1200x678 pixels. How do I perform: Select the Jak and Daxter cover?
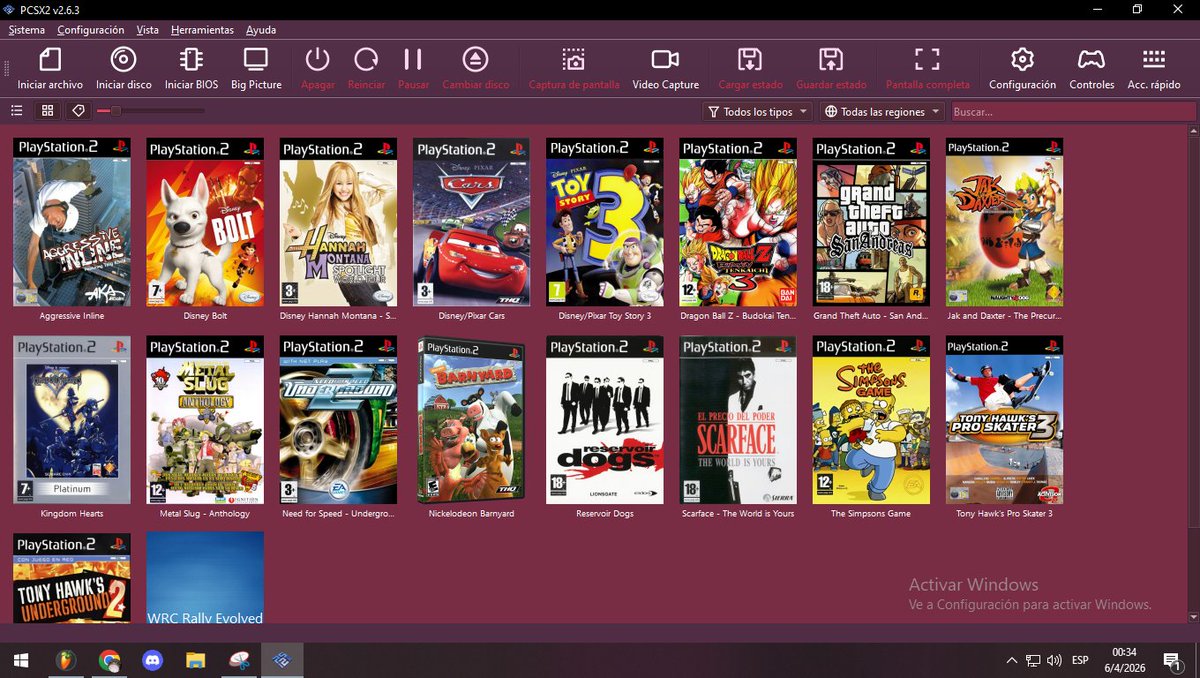1005,222
